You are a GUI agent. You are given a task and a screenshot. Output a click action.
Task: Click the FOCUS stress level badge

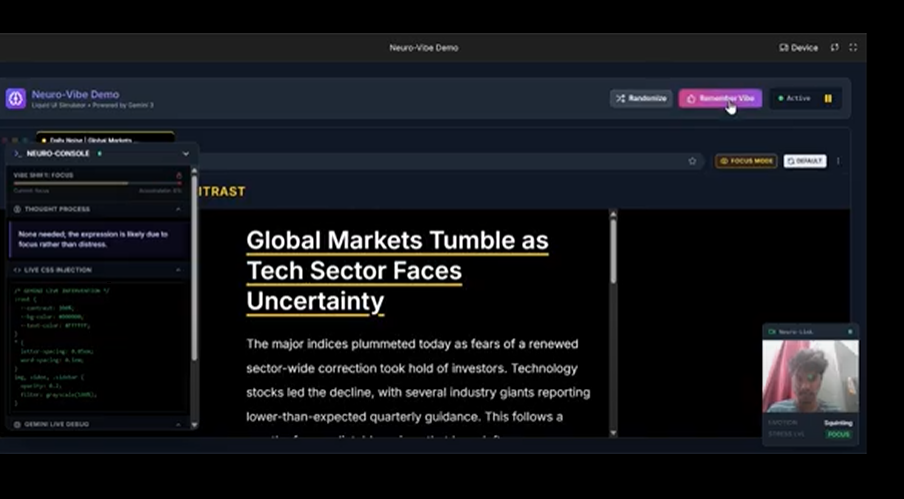[x=838, y=434]
